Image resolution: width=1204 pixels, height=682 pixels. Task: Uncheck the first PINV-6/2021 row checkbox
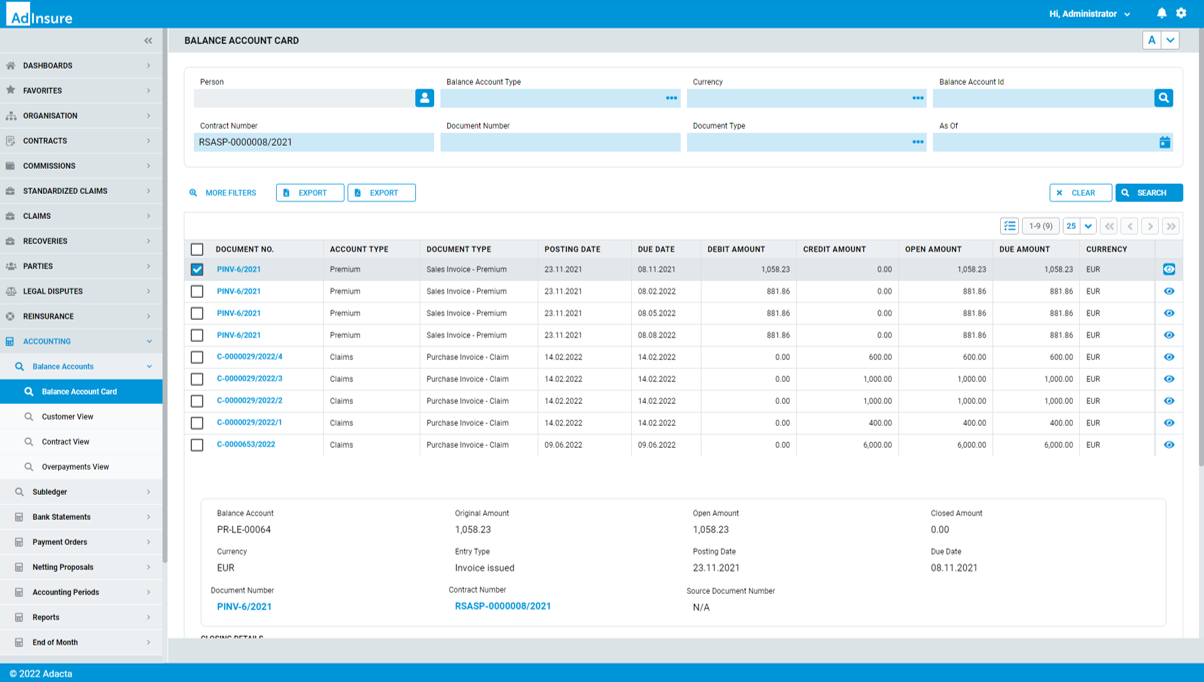pyautogui.click(x=197, y=270)
